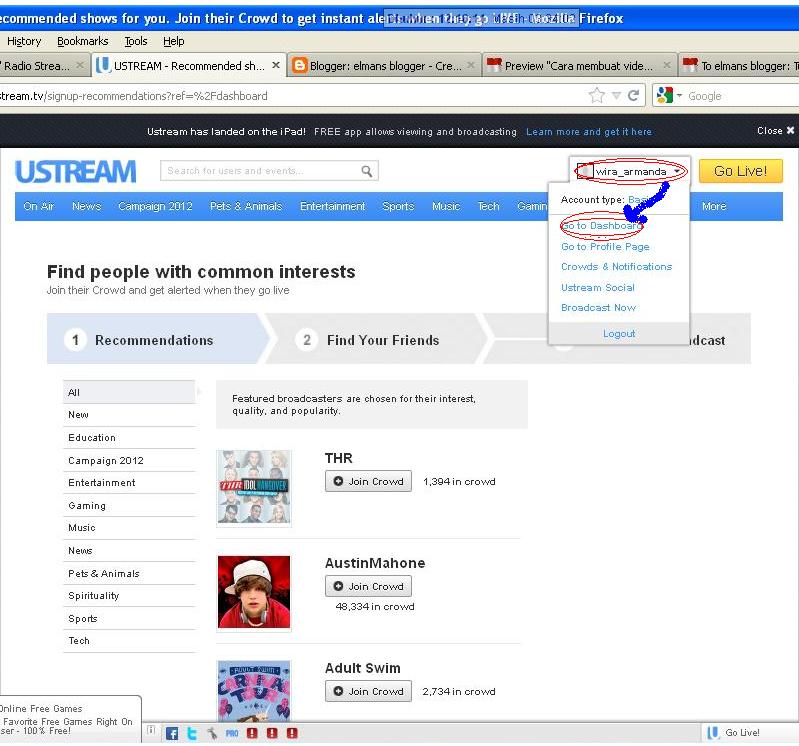Screen dimensions: 799x746
Task: Click the search magnifier icon in Ustream search box
Action: tap(366, 171)
